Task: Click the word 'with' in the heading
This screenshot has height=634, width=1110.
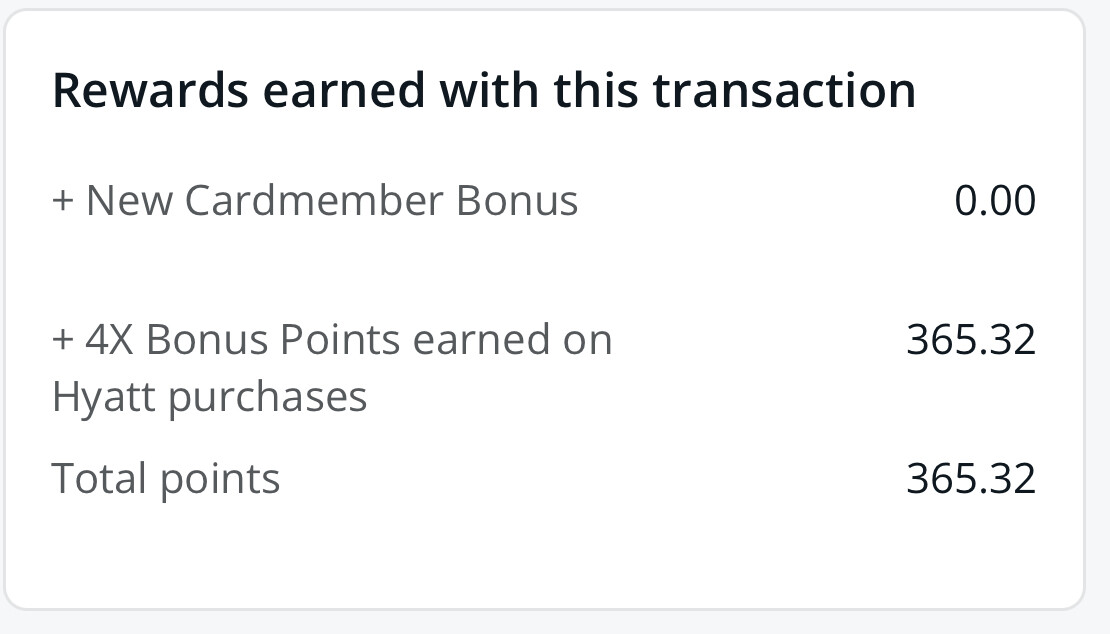Action: (x=490, y=91)
